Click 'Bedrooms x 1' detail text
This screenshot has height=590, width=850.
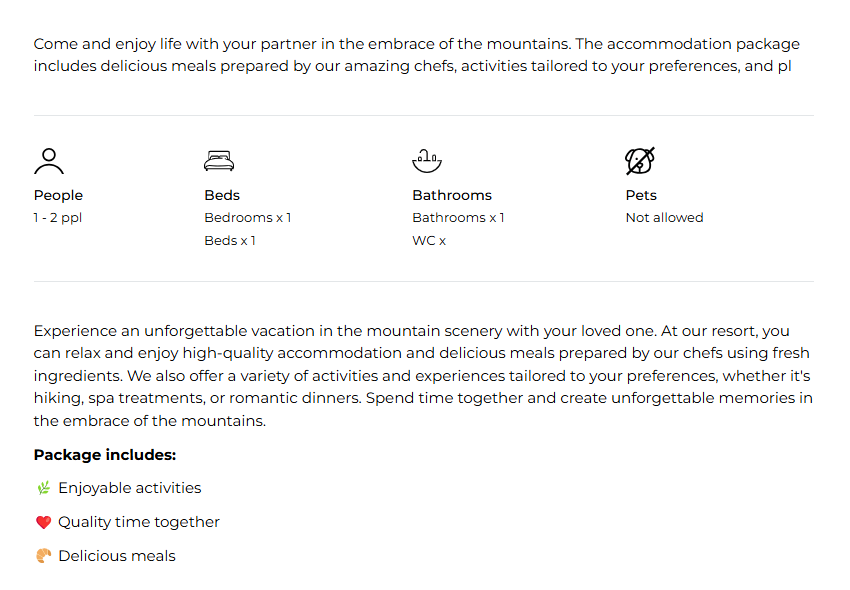(248, 217)
